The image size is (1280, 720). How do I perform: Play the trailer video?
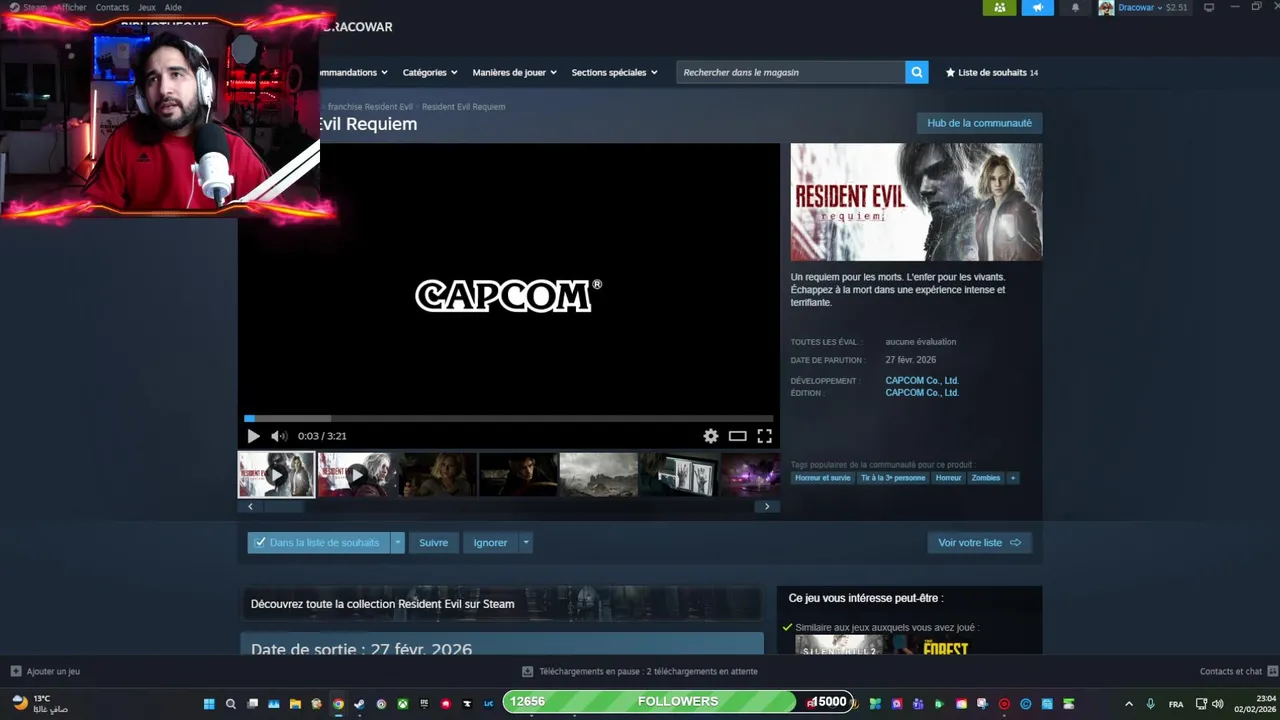[253, 436]
